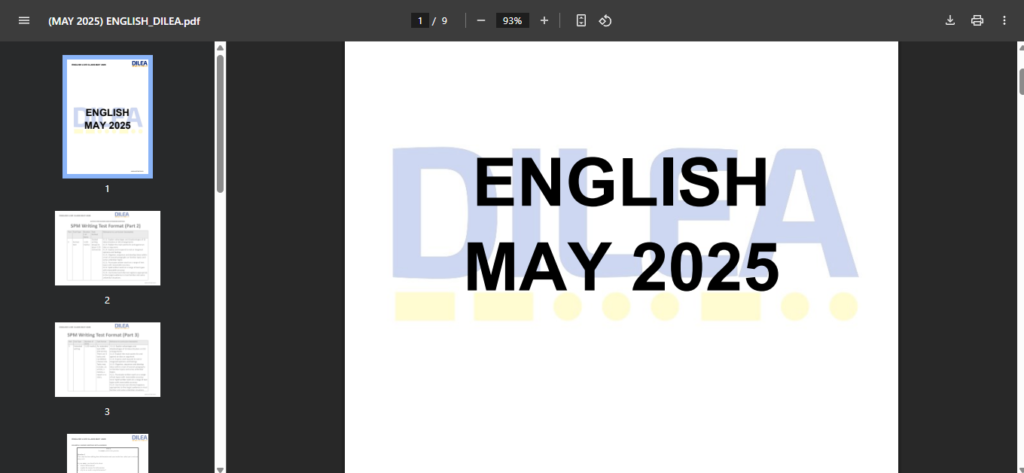Viewport: 1024px width, 473px height.
Task: Click the thumbnail label number 2
Action: 107,301
